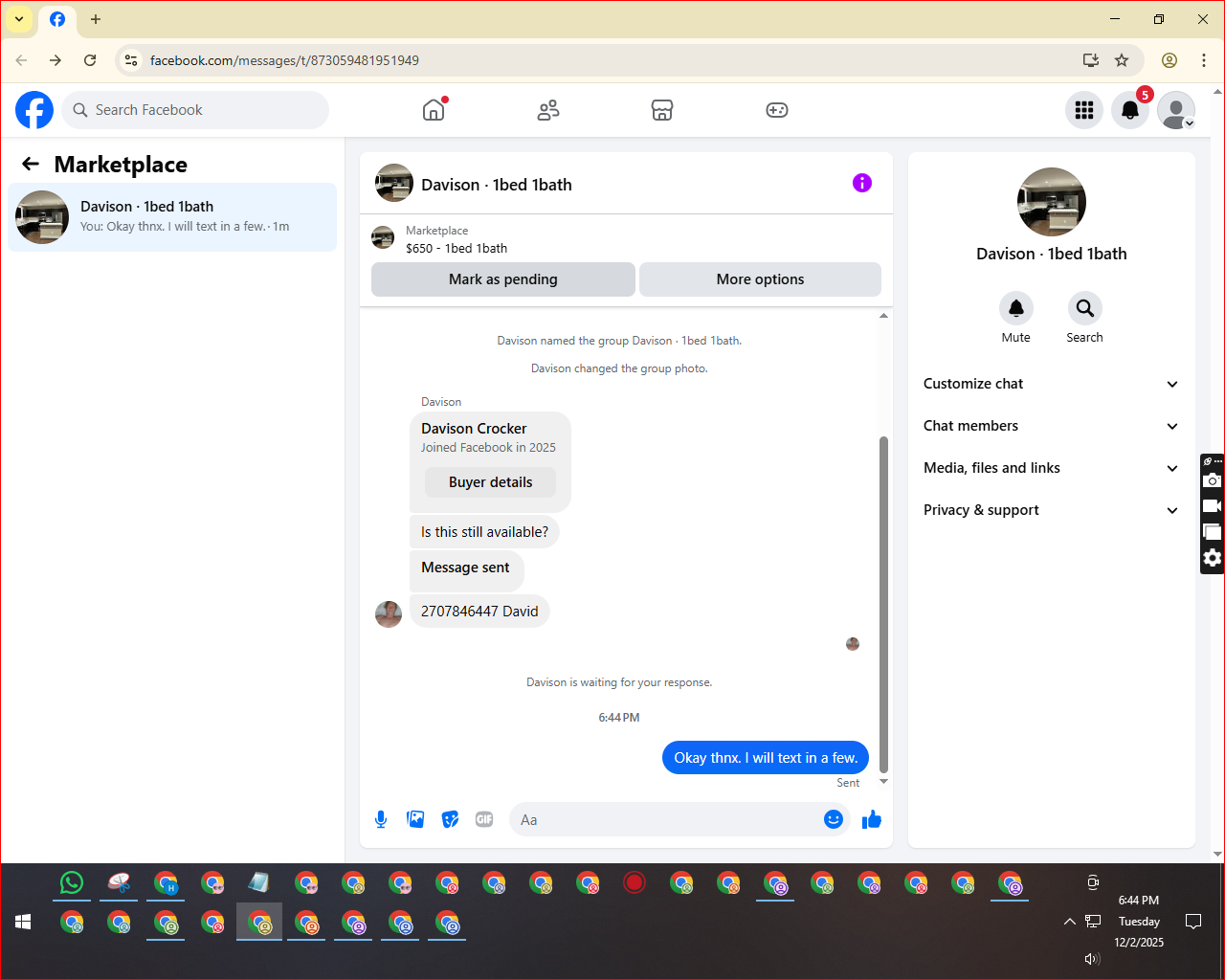
Task: Search in conversation with magnifier icon
Action: tap(1085, 308)
